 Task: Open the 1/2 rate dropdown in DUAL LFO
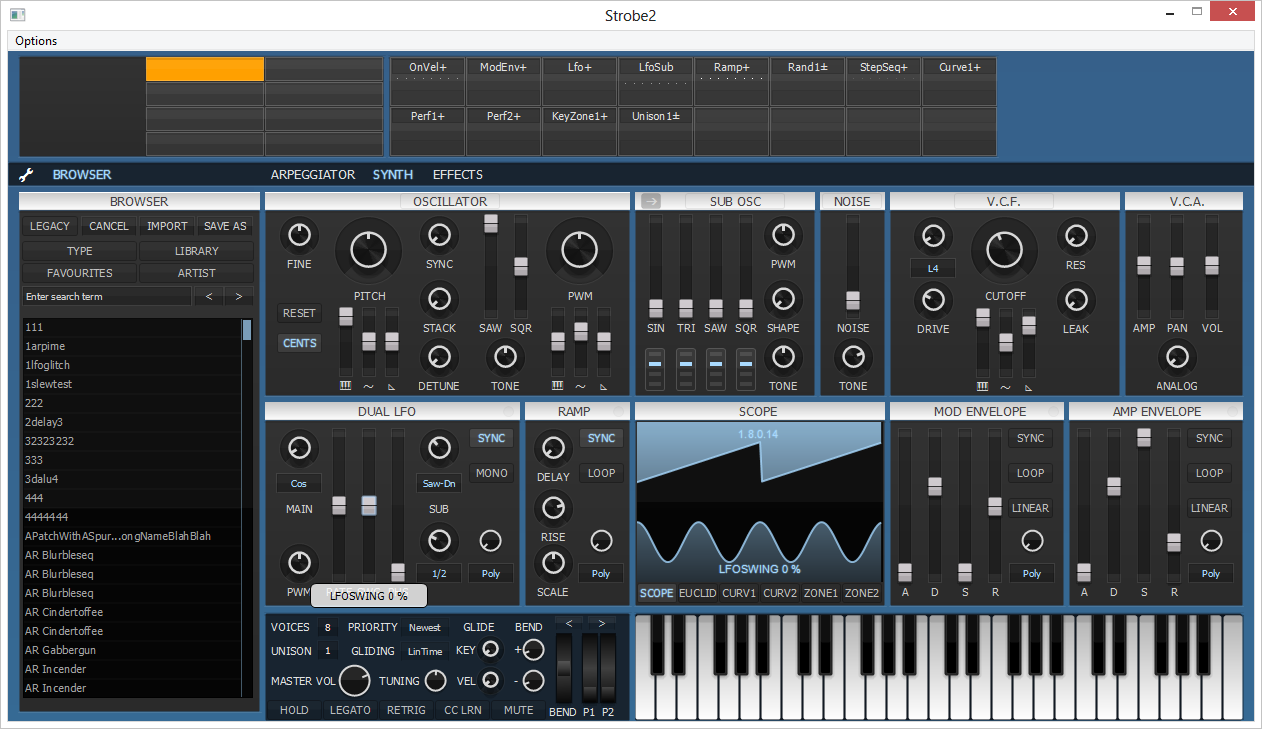(x=438, y=573)
